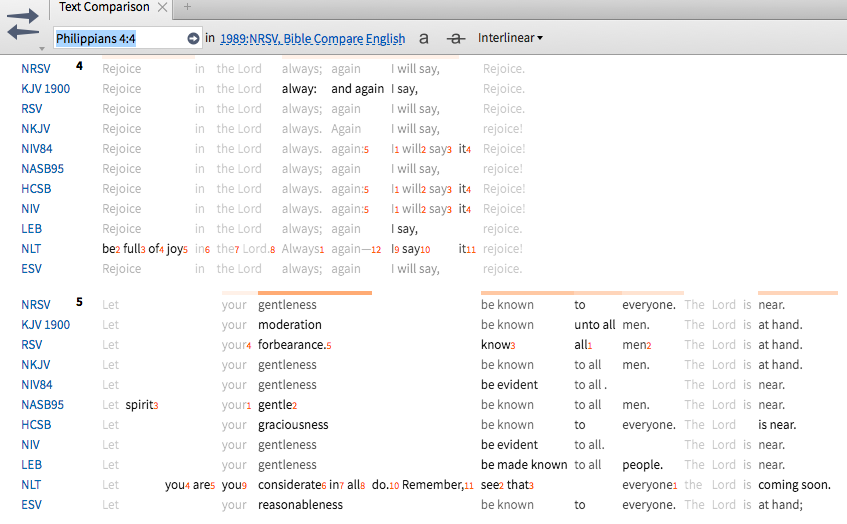Viewport: 847px width, 524px height.
Task: Click 'moderation' in KJV 1900 row
Action: 290,325
